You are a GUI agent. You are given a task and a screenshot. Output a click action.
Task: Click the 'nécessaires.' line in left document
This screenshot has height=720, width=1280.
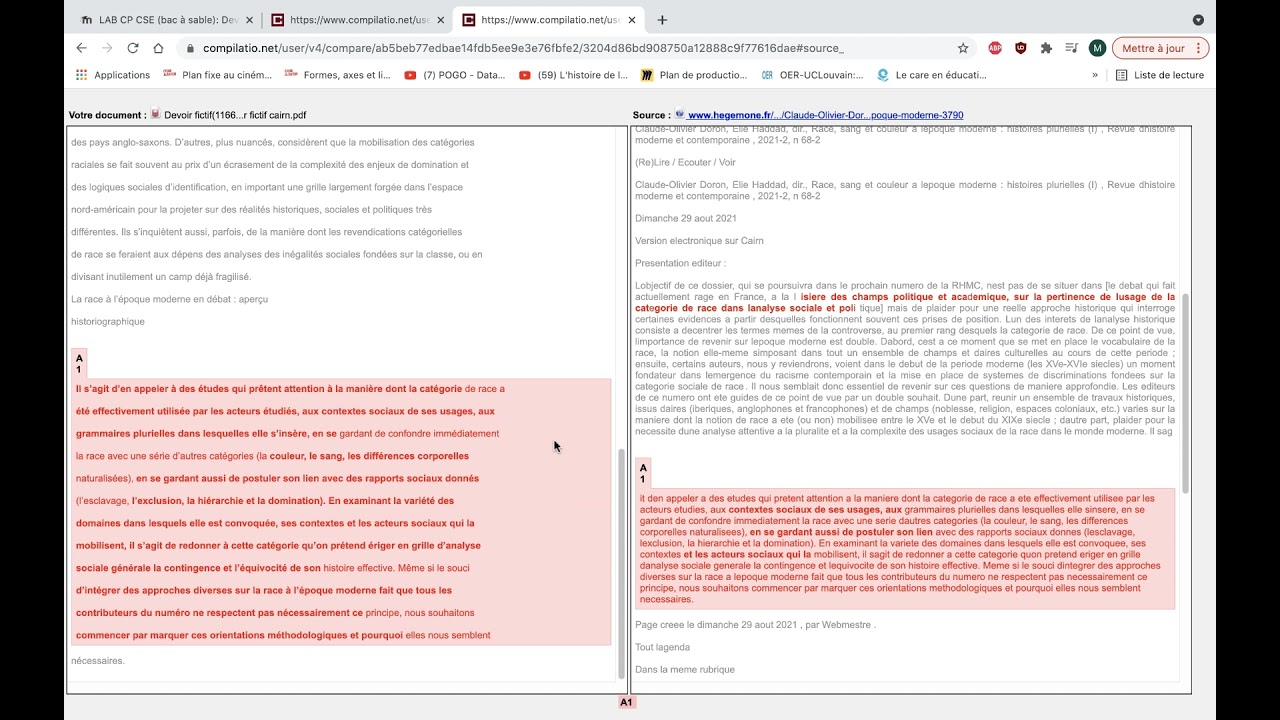98,660
